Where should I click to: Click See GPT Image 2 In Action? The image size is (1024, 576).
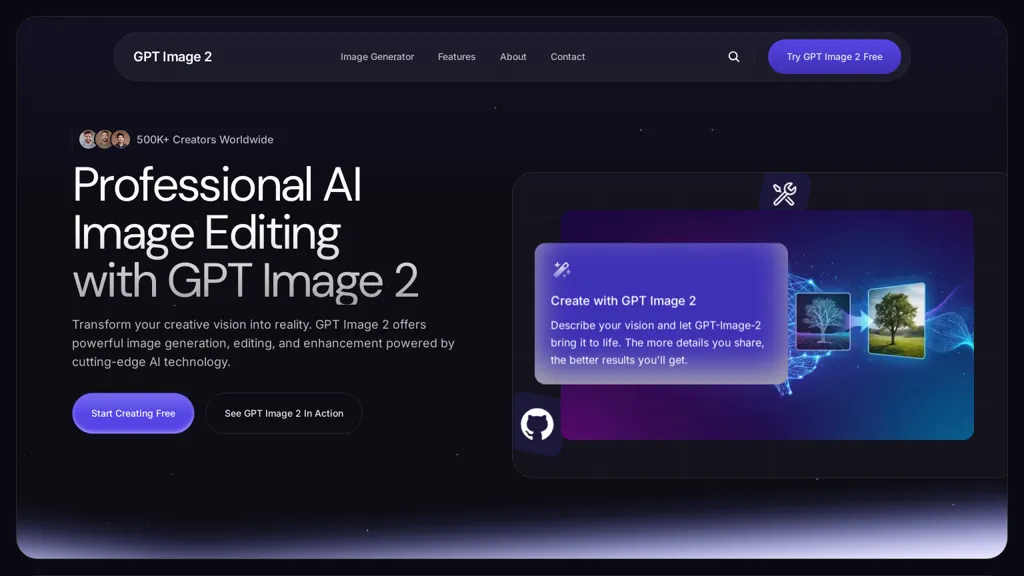tap(283, 413)
